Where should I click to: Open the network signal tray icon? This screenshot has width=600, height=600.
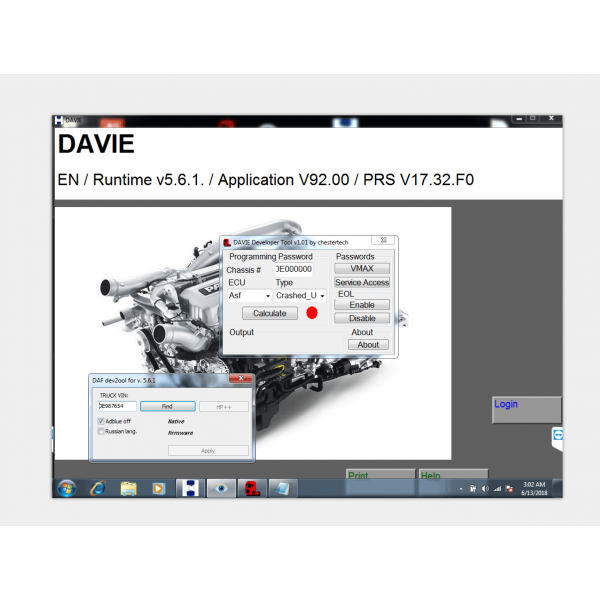tap(497, 489)
